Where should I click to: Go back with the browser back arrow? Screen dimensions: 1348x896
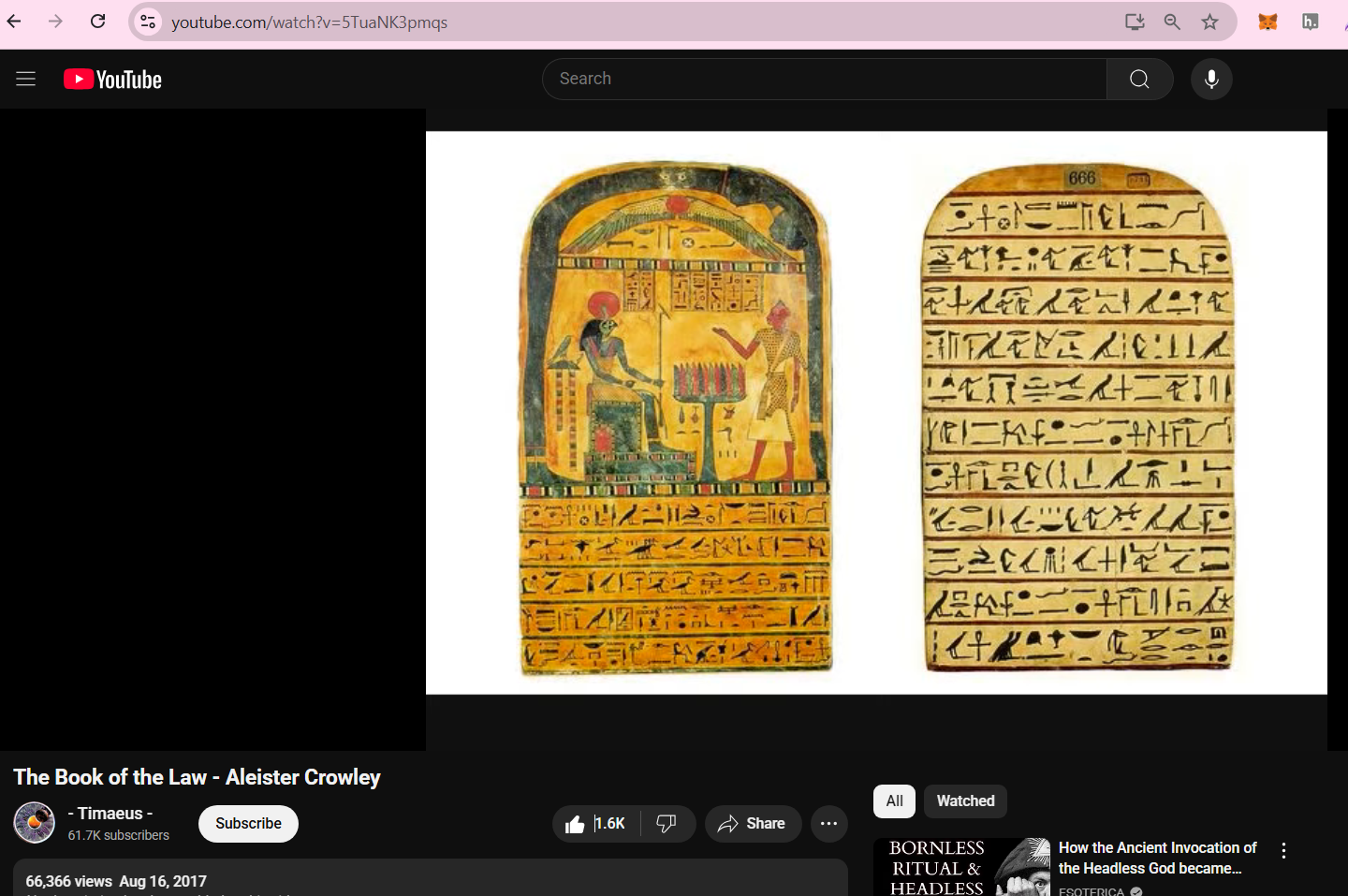pyautogui.click(x=14, y=22)
